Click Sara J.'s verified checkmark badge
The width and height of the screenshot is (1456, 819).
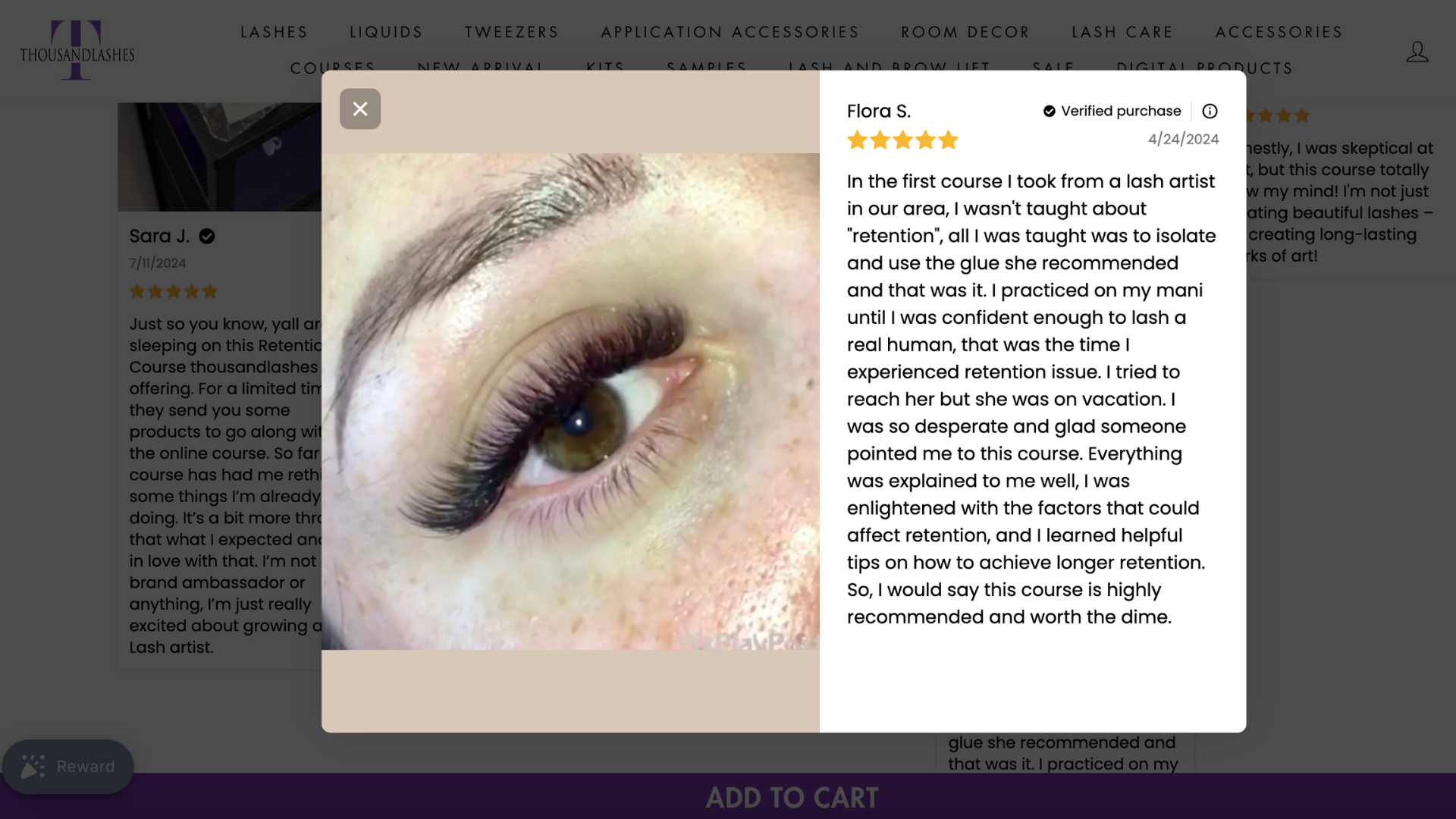(x=206, y=237)
